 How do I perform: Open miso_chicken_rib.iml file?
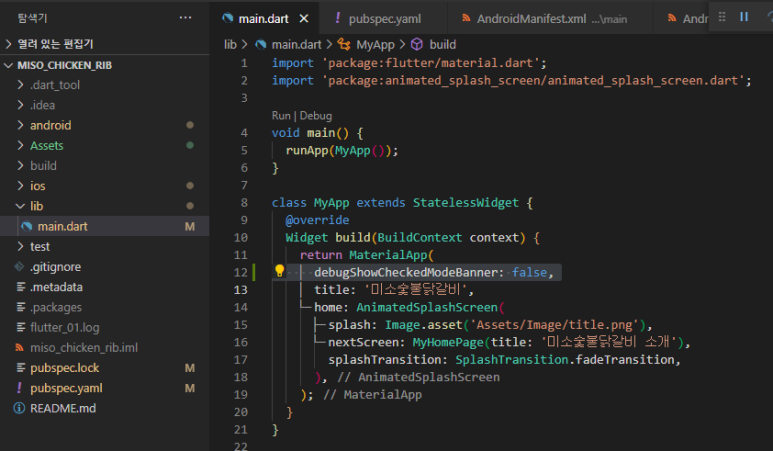tap(84, 347)
